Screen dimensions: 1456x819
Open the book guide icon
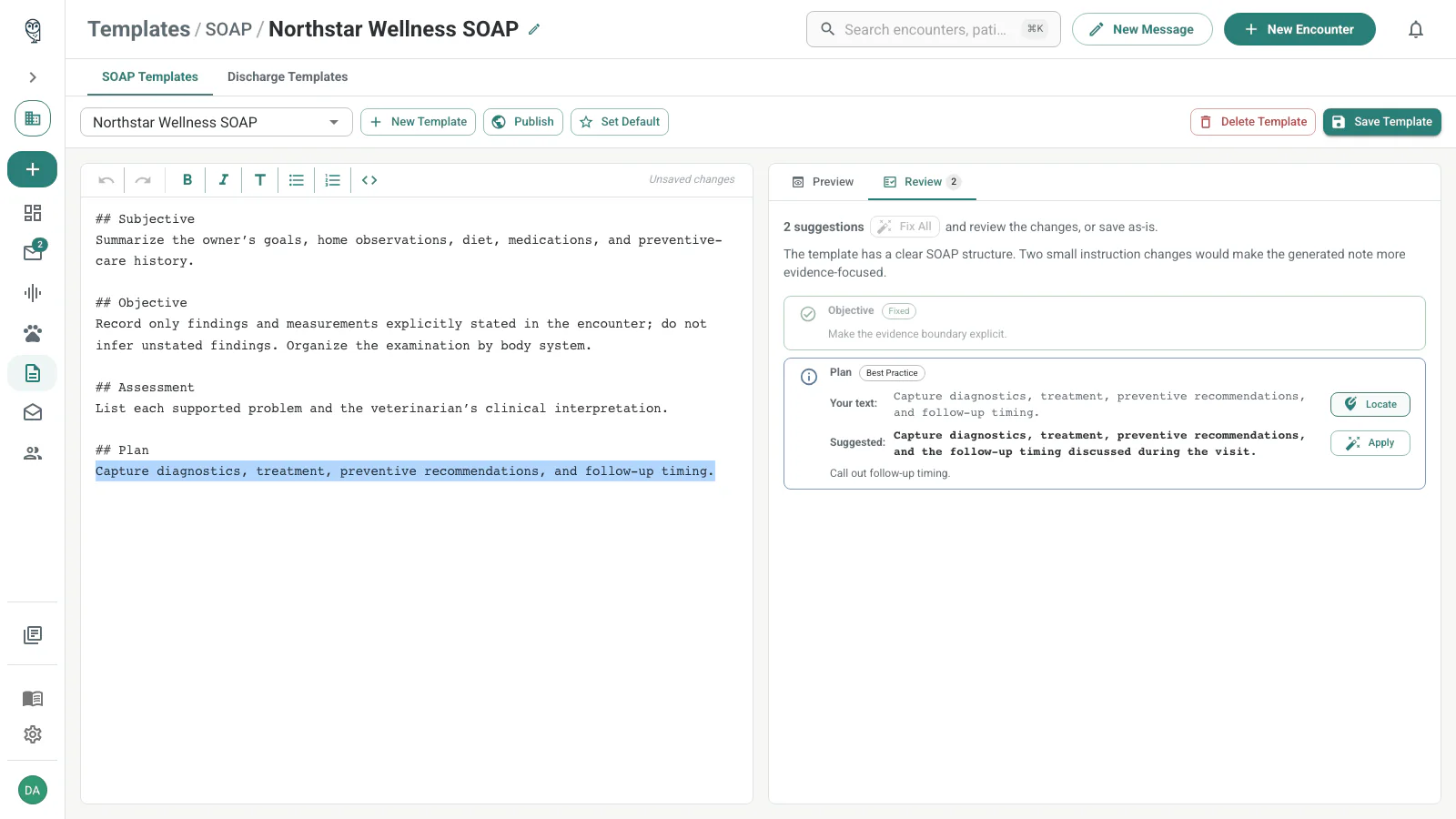(33, 699)
